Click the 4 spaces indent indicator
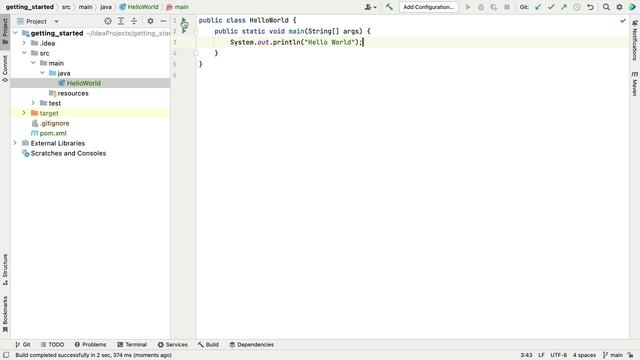This screenshot has width=640, height=360. (584, 355)
